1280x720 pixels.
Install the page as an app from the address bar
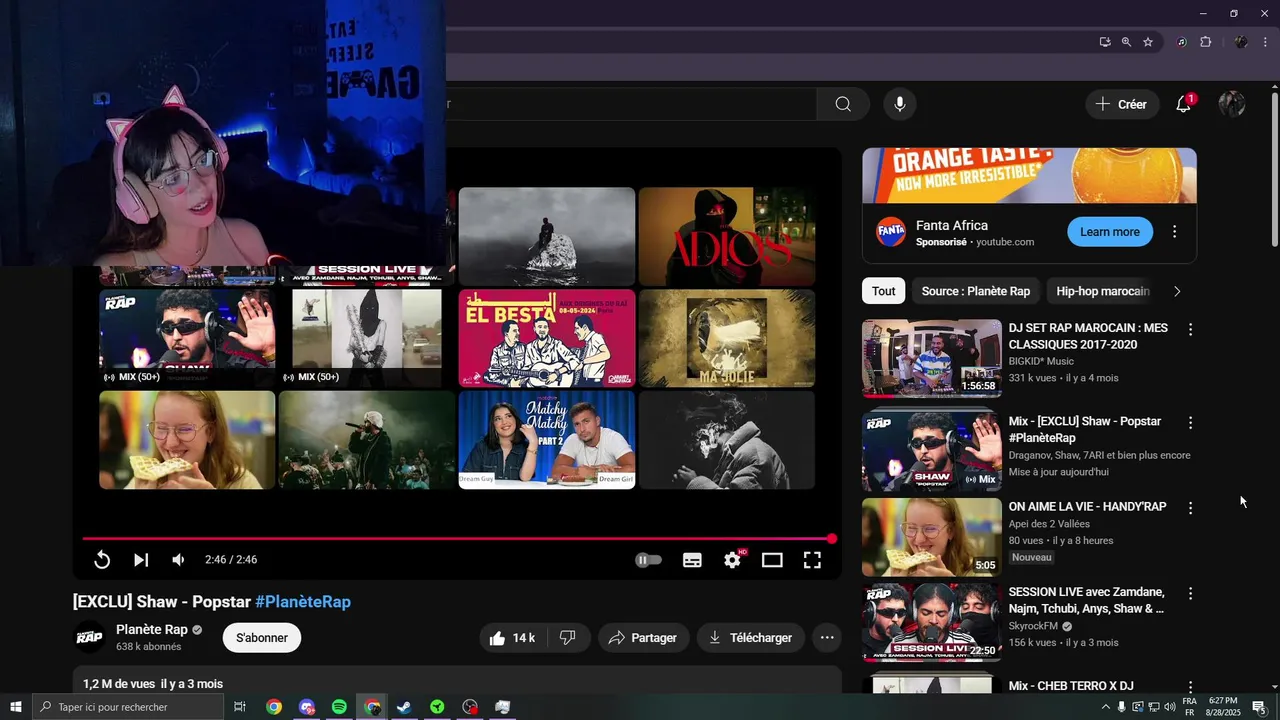point(1105,42)
